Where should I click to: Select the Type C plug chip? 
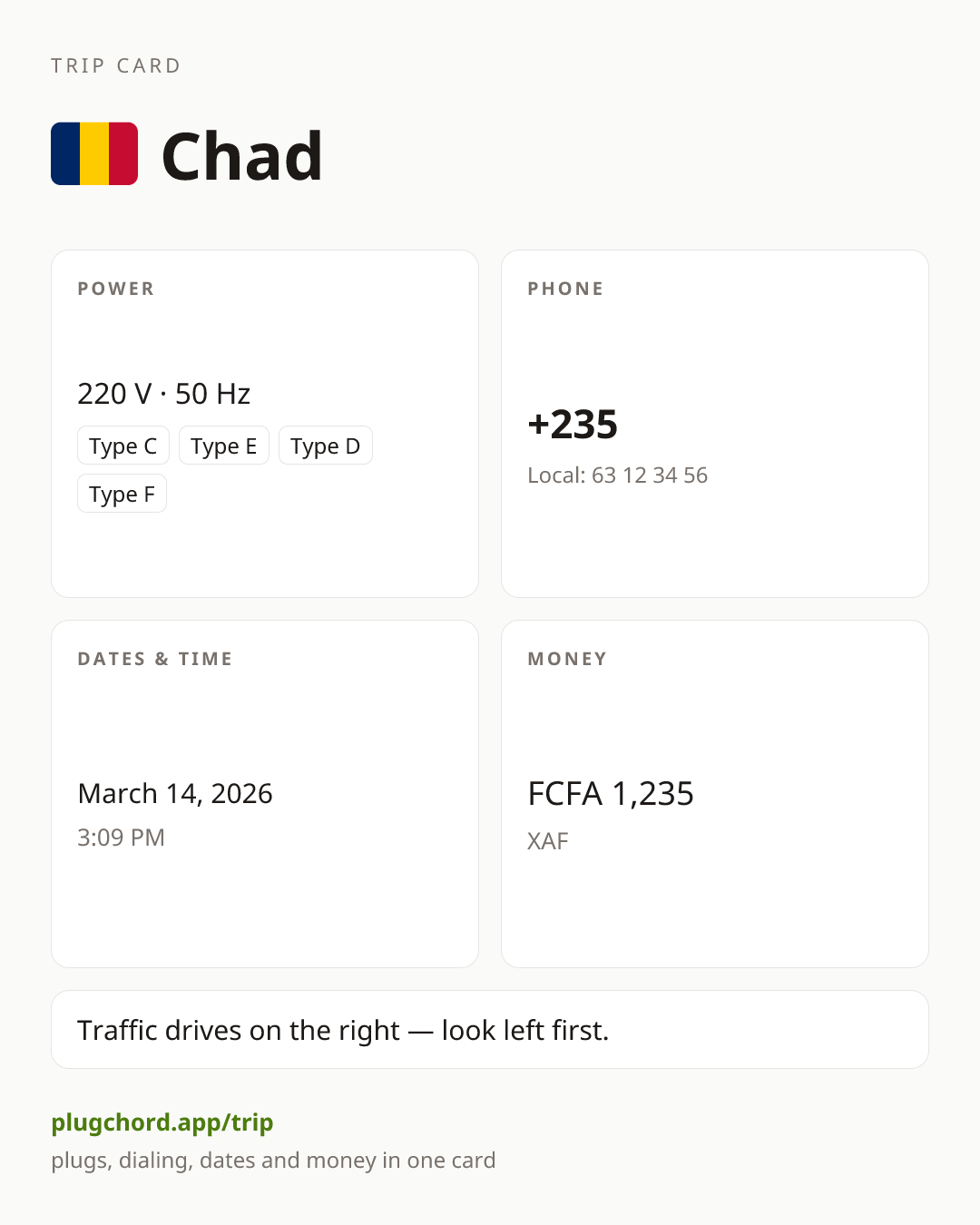(x=123, y=446)
